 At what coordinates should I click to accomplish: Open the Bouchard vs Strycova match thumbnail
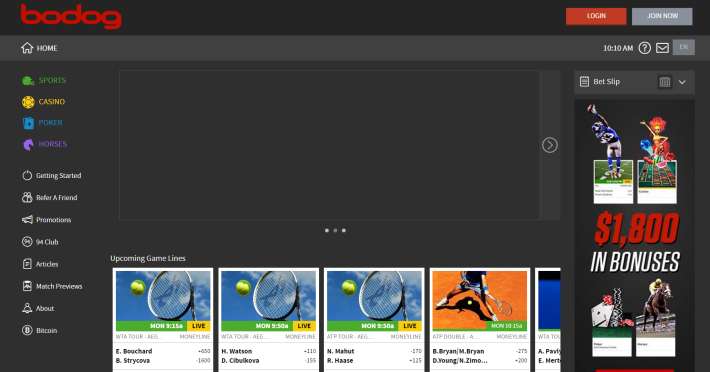[163, 300]
